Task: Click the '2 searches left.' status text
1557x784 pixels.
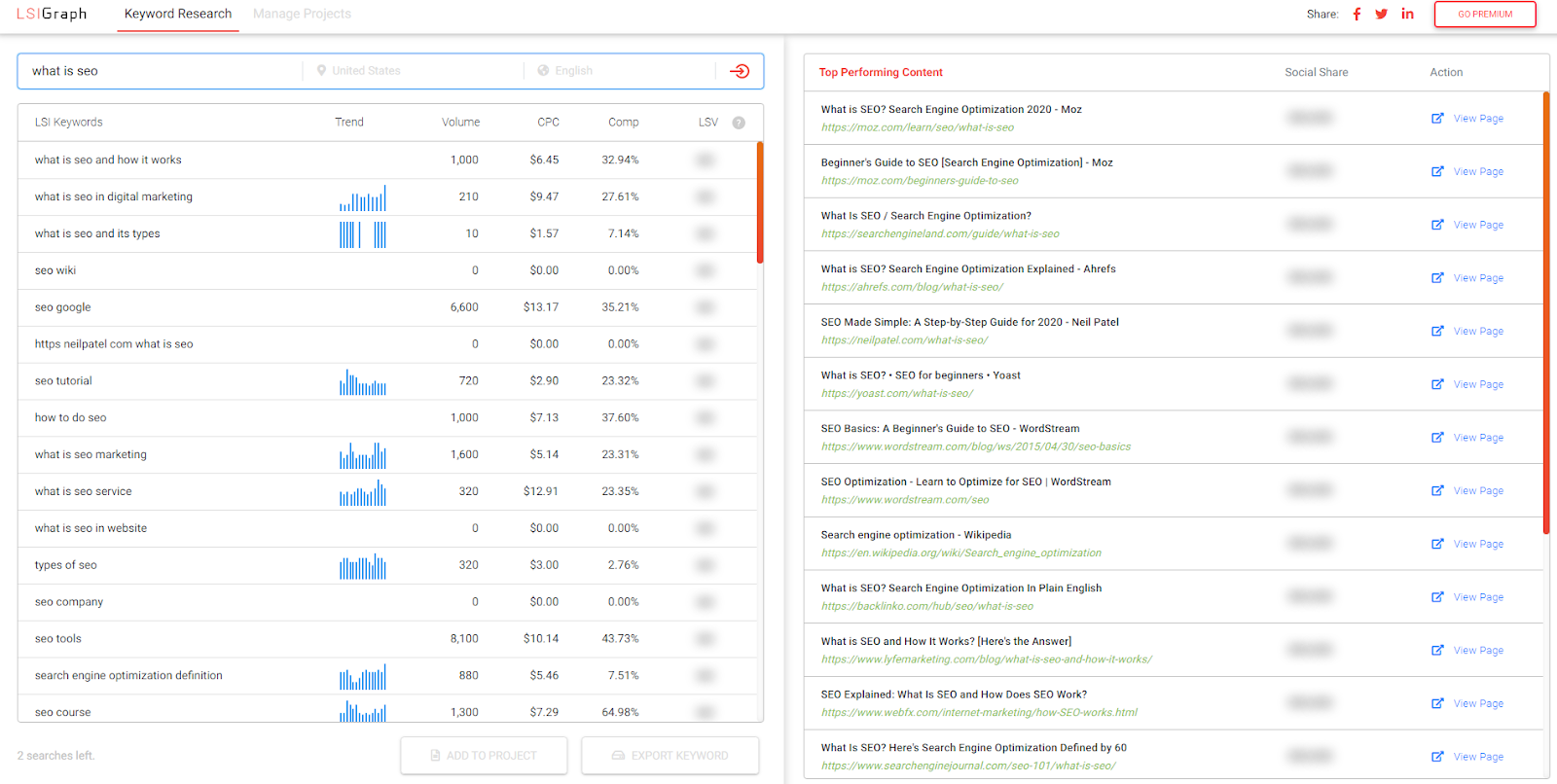Action: tap(55, 756)
